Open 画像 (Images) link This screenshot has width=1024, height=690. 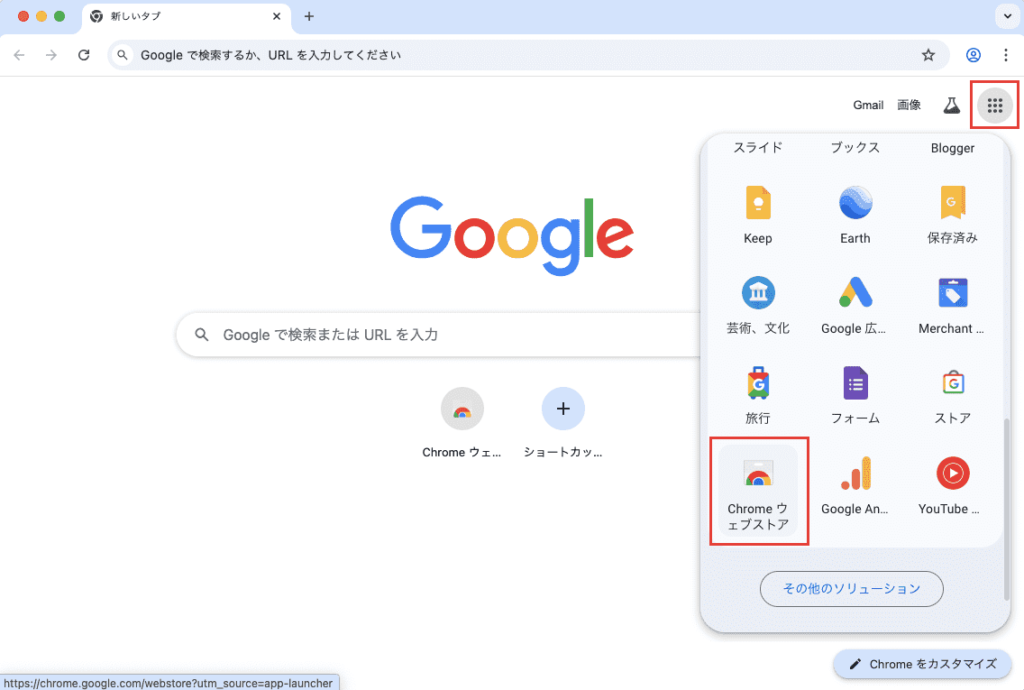pyautogui.click(x=908, y=105)
